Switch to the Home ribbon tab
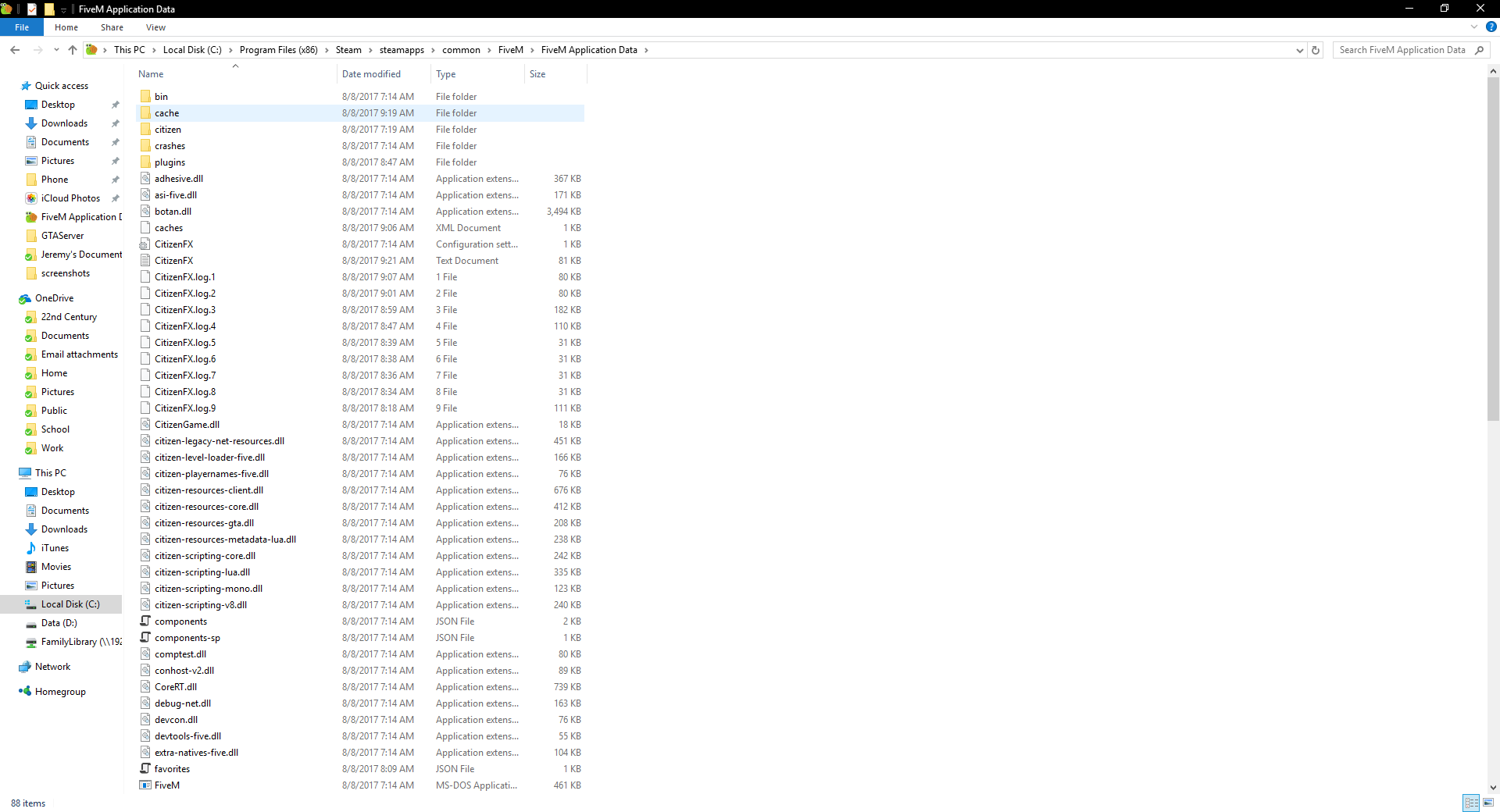 [66, 27]
